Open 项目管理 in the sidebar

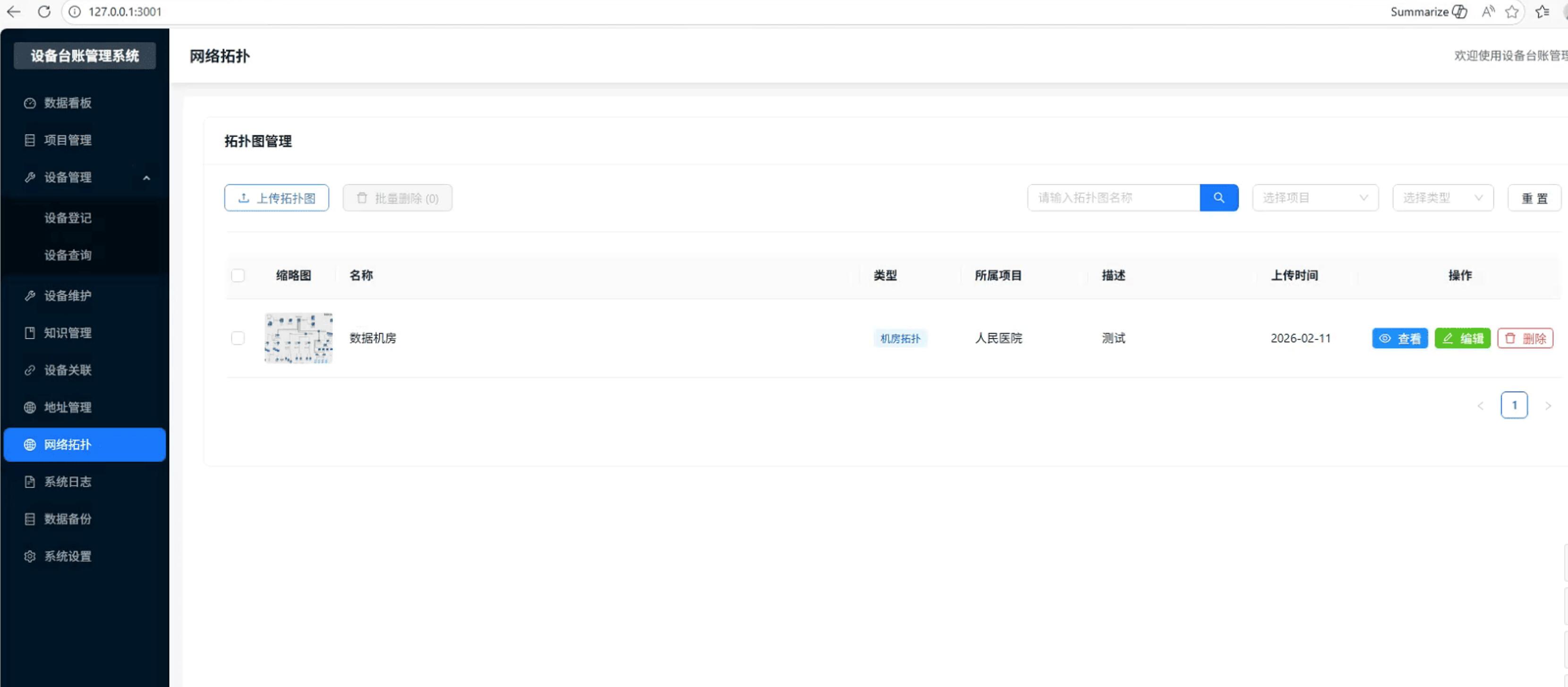pyautogui.click(x=85, y=140)
